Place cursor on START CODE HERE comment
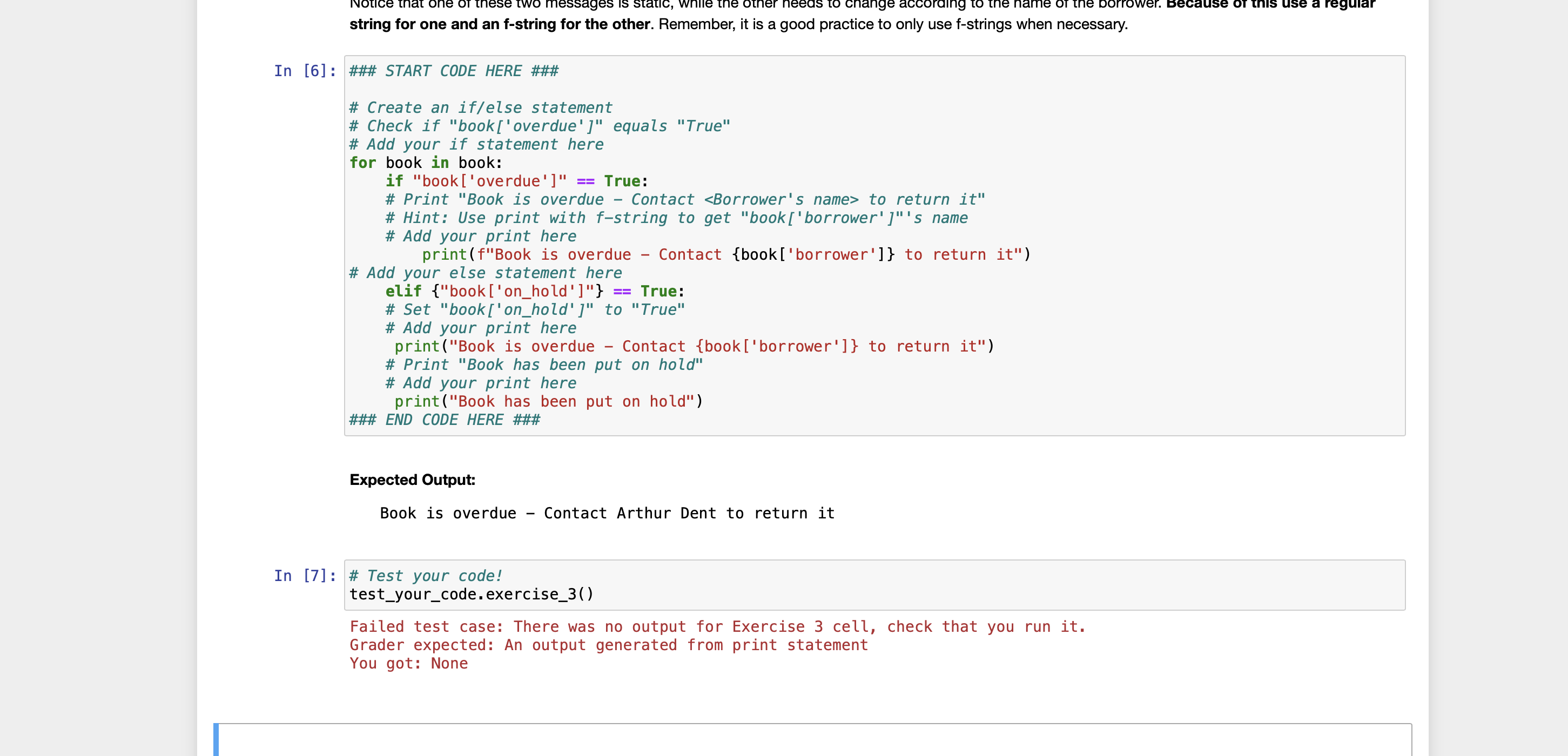1568x756 pixels. point(454,71)
